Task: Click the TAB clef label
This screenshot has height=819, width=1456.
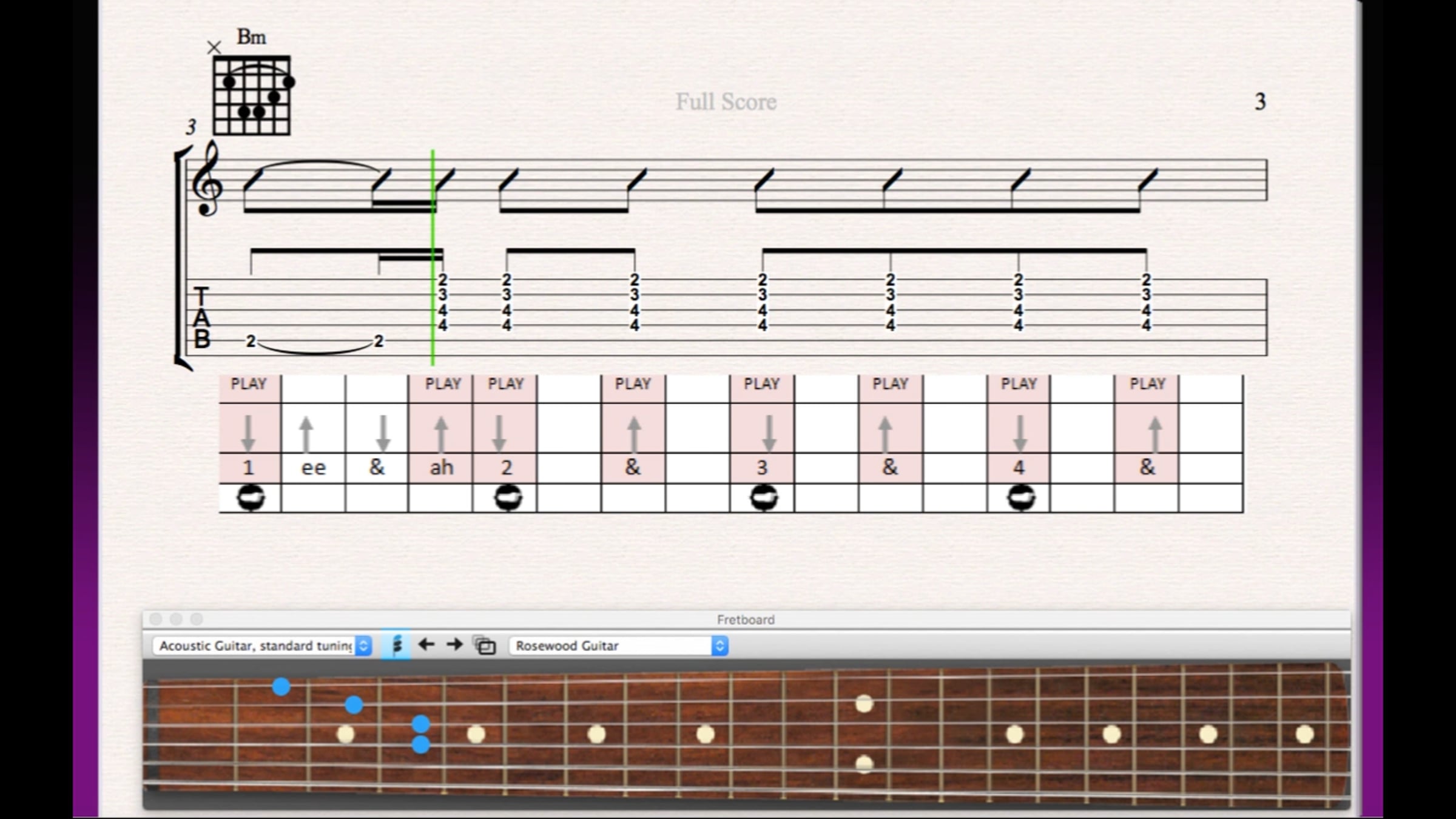Action: (201, 317)
